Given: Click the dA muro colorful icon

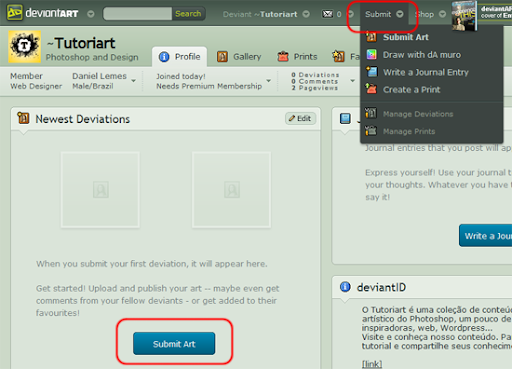Looking at the screenshot, I should click(x=371, y=54).
